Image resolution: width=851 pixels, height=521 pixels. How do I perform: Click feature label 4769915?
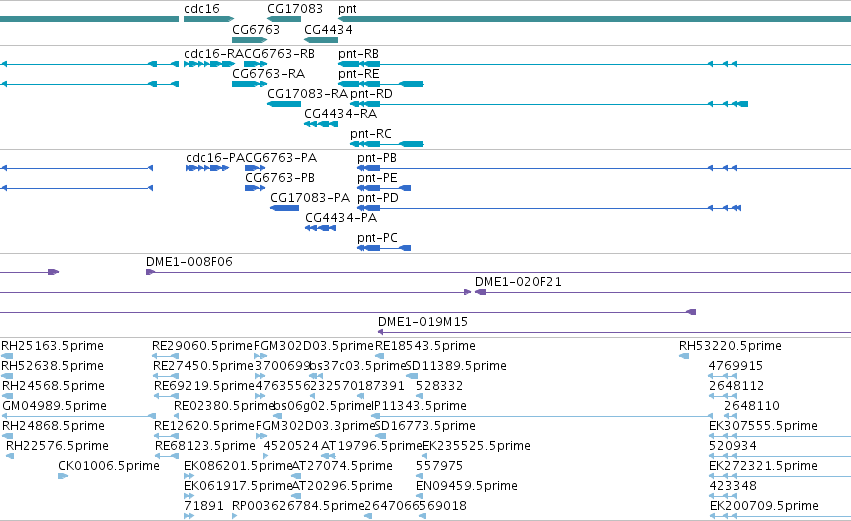(736, 366)
